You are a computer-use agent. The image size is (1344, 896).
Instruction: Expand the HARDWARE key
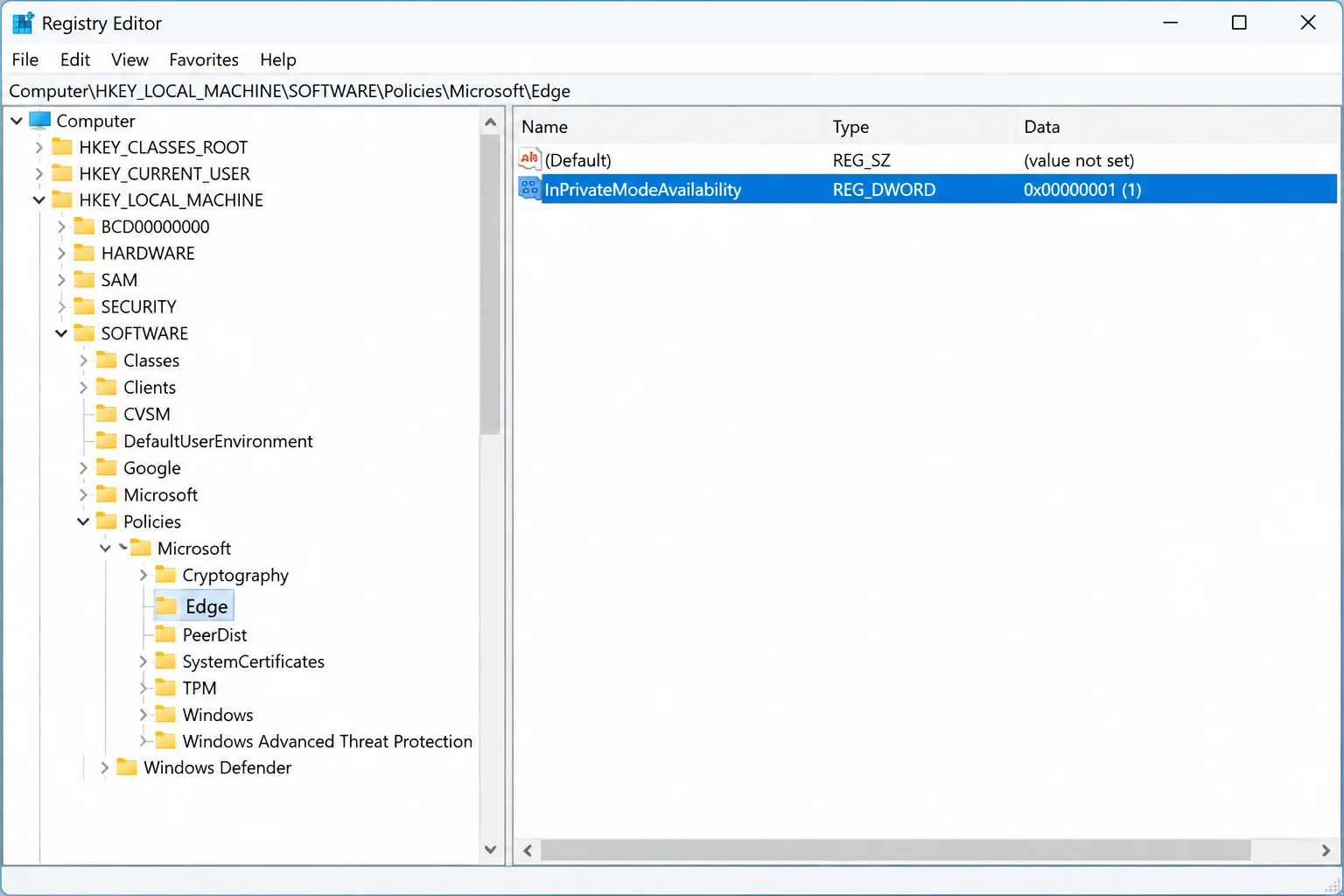(x=61, y=254)
